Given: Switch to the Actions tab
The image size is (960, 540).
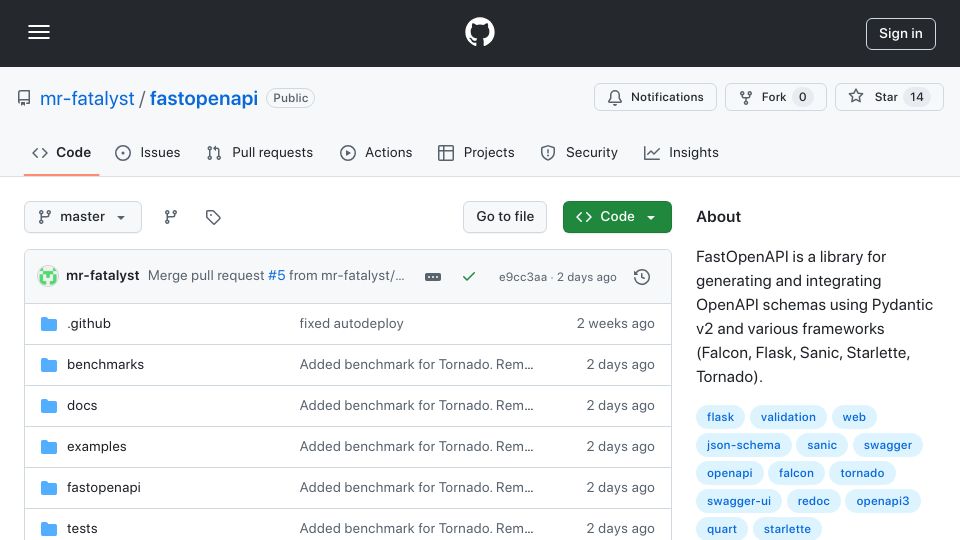Looking at the screenshot, I should [x=376, y=152].
